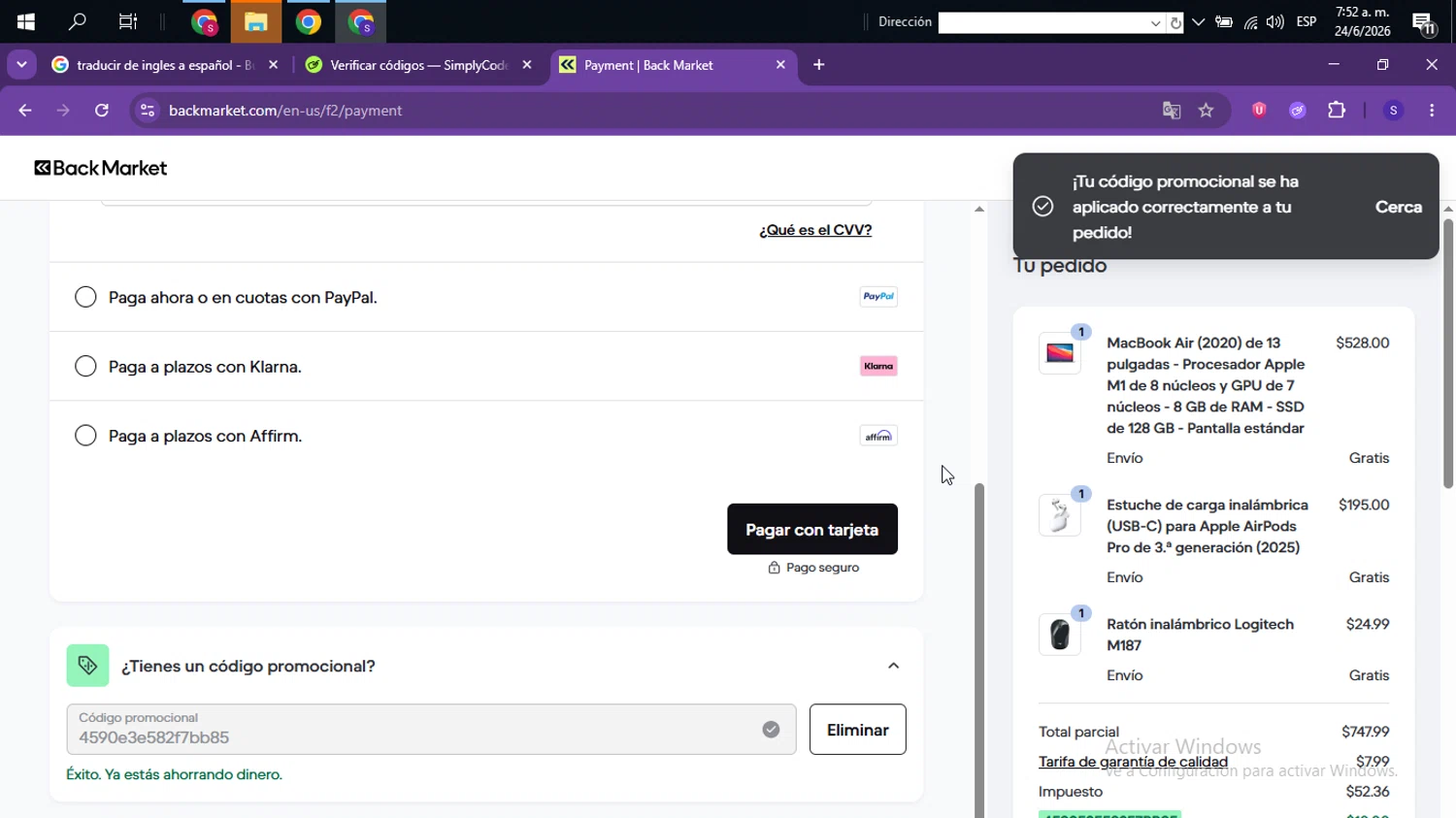Open the purple round extension icon

point(1298,111)
